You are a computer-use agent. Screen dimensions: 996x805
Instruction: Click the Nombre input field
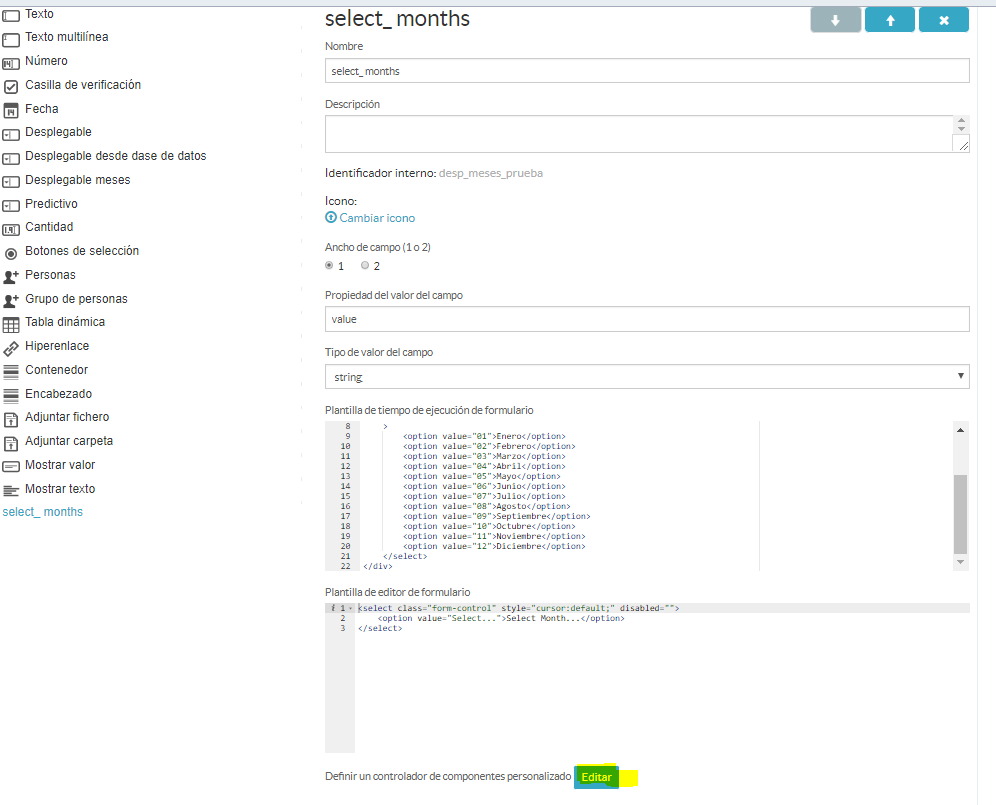[x=647, y=71]
